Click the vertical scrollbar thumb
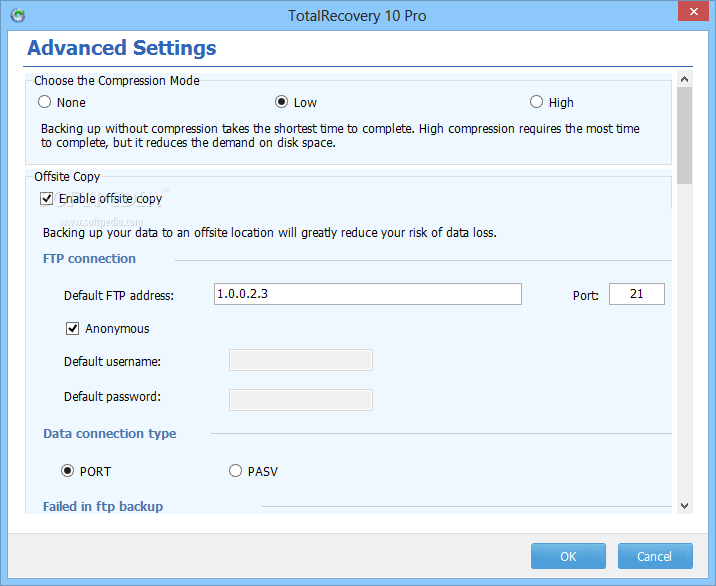716x586 pixels. [x=684, y=136]
